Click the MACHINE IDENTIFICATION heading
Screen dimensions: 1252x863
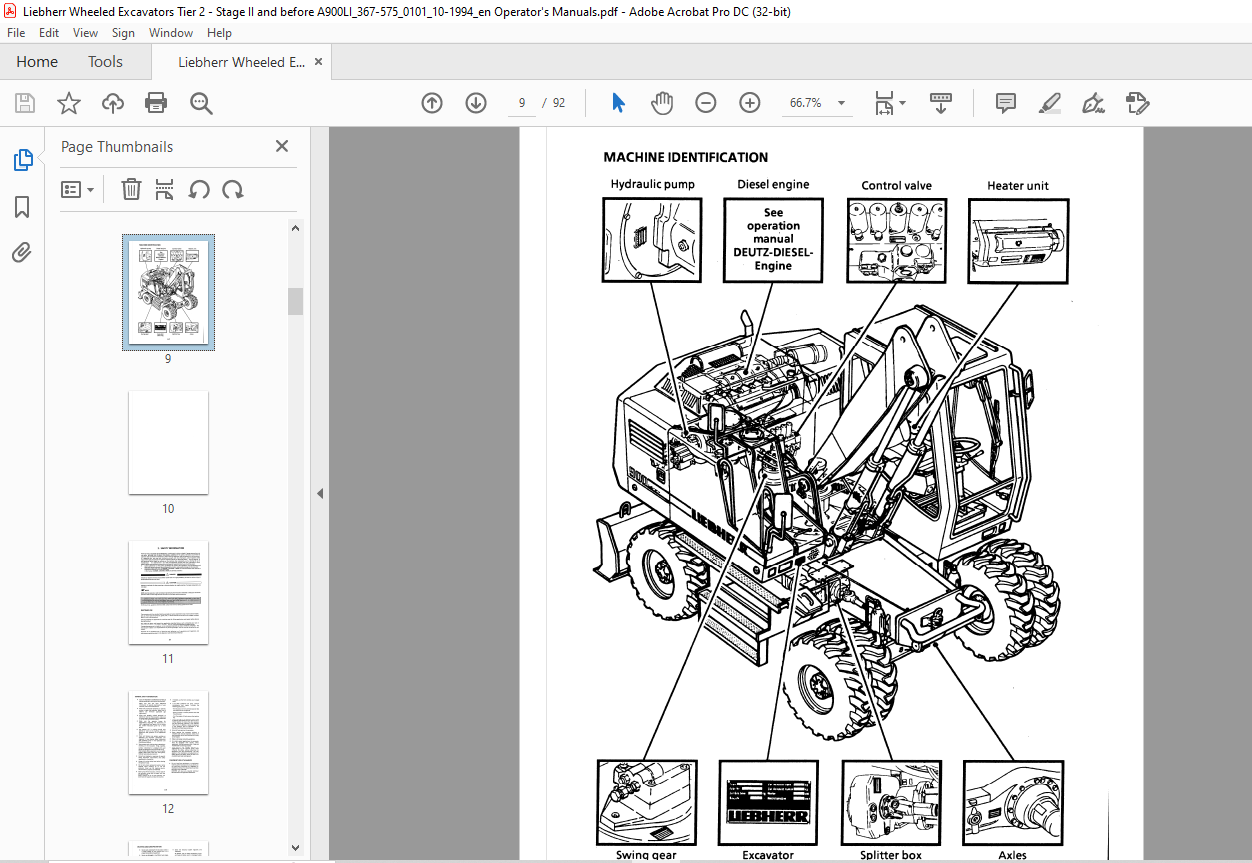pos(686,157)
